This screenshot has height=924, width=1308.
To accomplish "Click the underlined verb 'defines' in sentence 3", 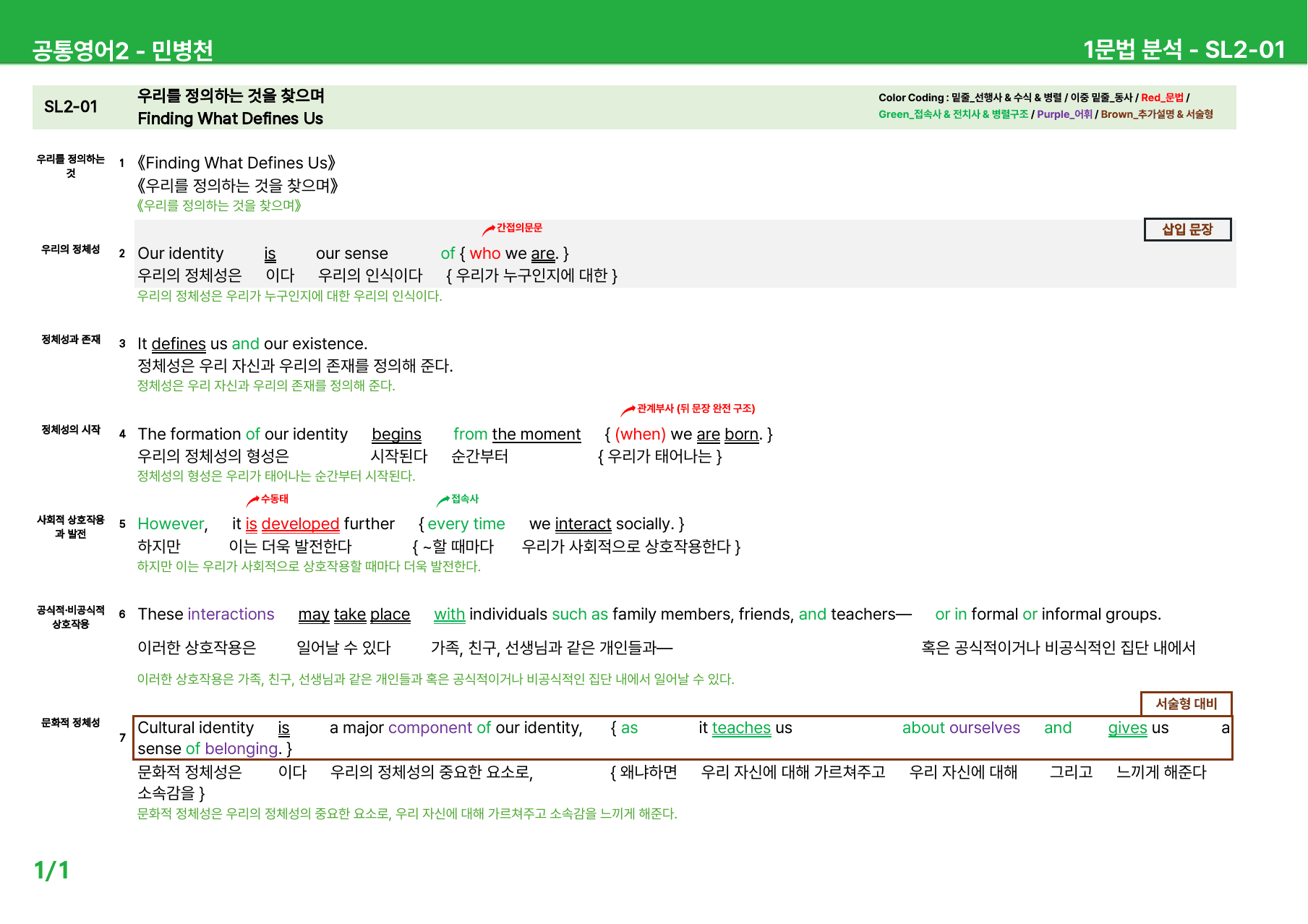I will [179, 344].
